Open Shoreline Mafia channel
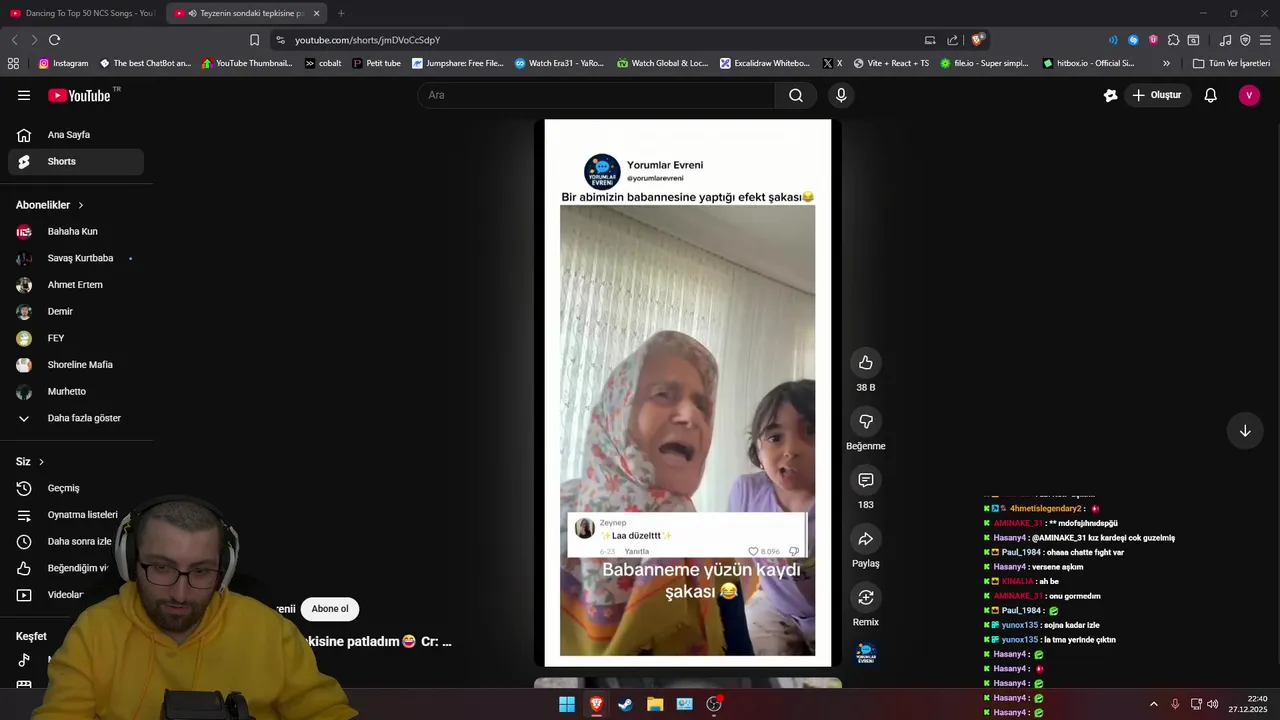The width and height of the screenshot is (1280, 720). tap(76, 365)
